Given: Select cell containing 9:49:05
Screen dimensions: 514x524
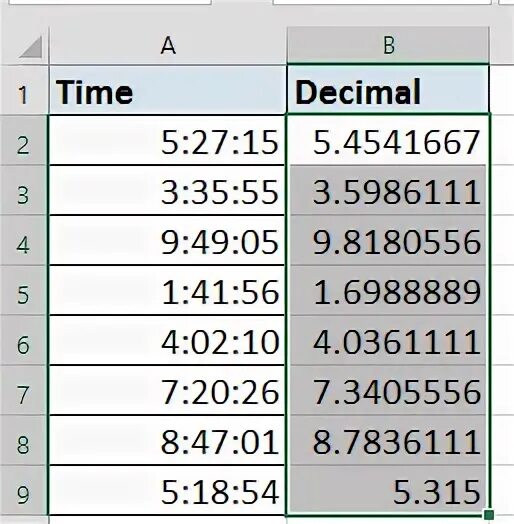Looking at the screenshot, I should (x=167, y=240).
